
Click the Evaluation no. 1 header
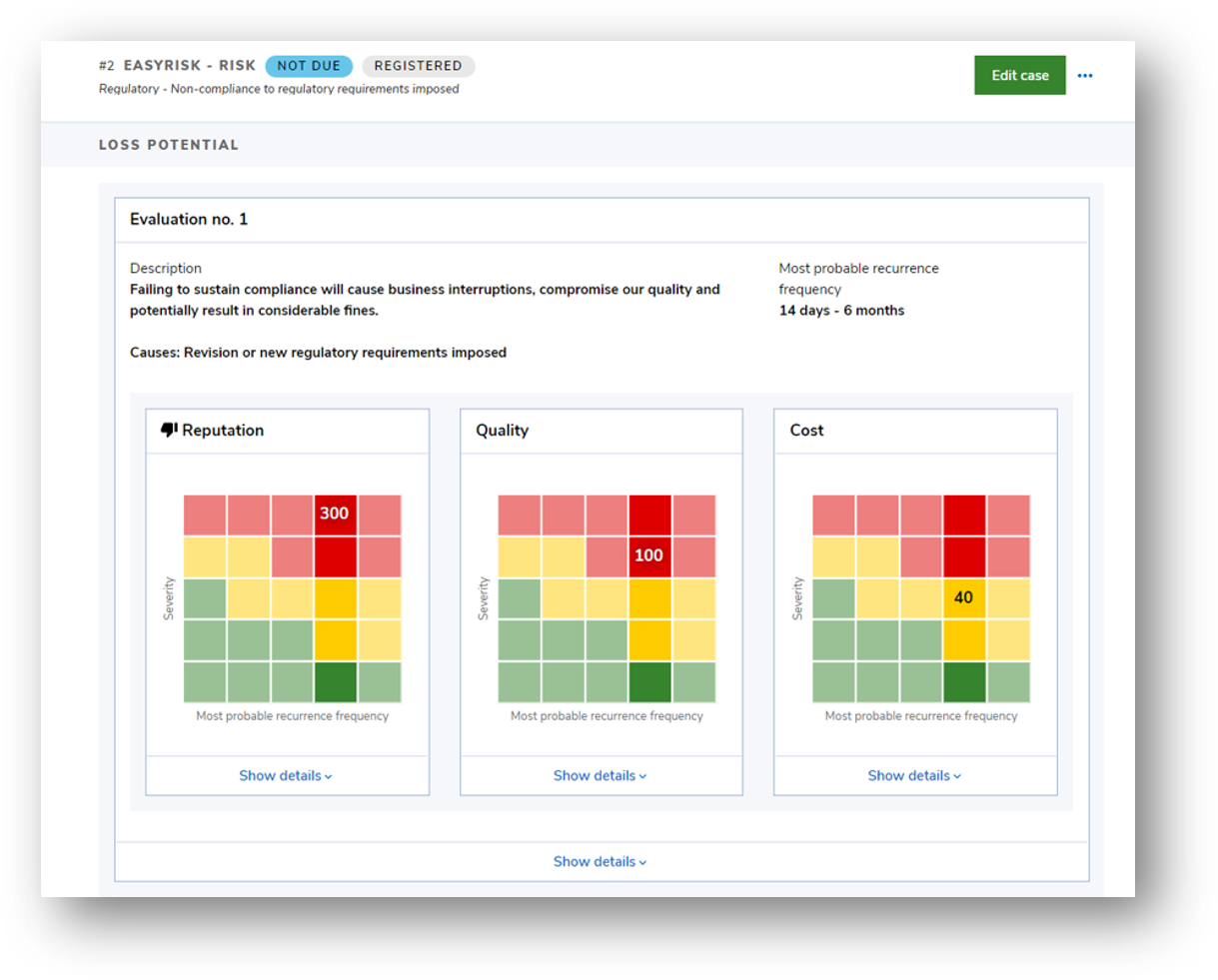pyautogui.click(x=189, y=219)
